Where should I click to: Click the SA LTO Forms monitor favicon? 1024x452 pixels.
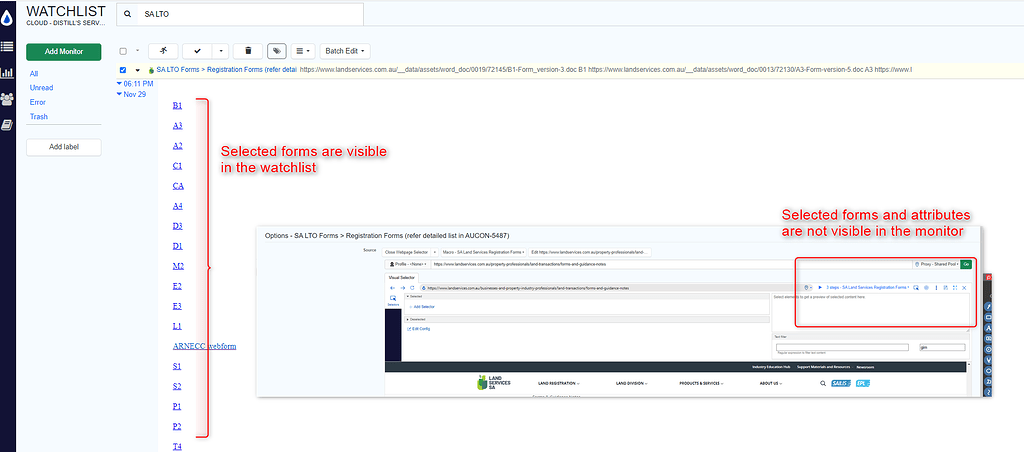152,70
